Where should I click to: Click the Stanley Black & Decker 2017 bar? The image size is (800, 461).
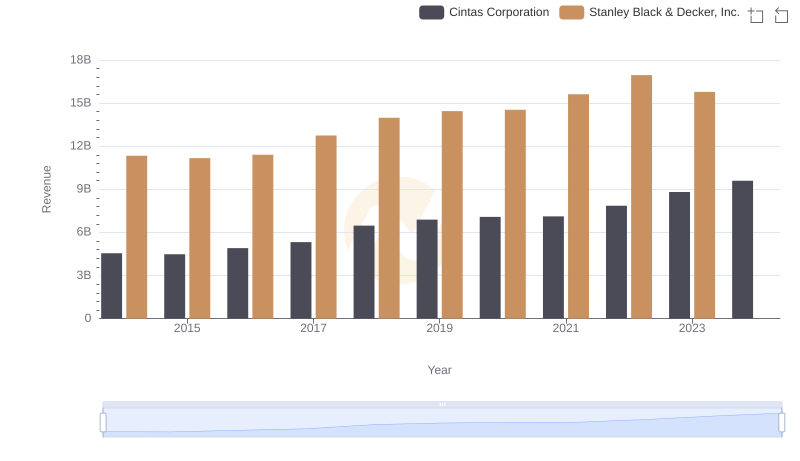coord(326,227)
